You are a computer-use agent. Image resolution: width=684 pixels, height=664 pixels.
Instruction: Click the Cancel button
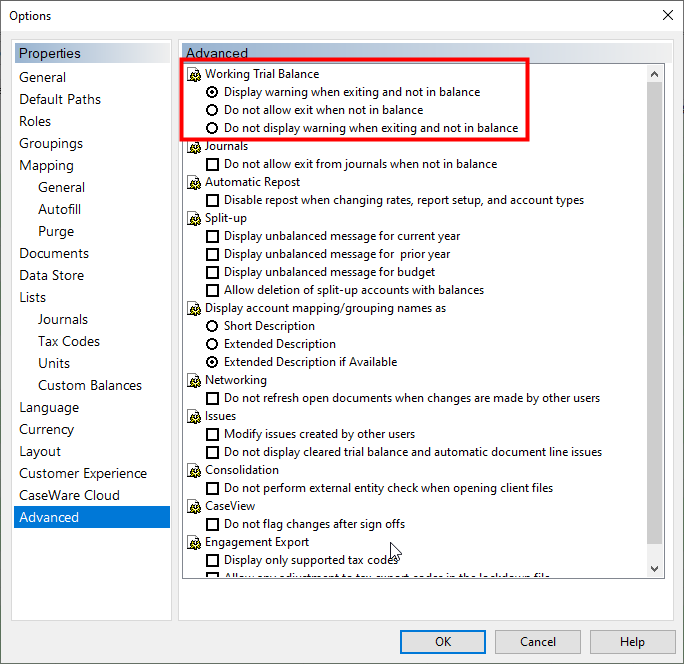pos(538,642)
